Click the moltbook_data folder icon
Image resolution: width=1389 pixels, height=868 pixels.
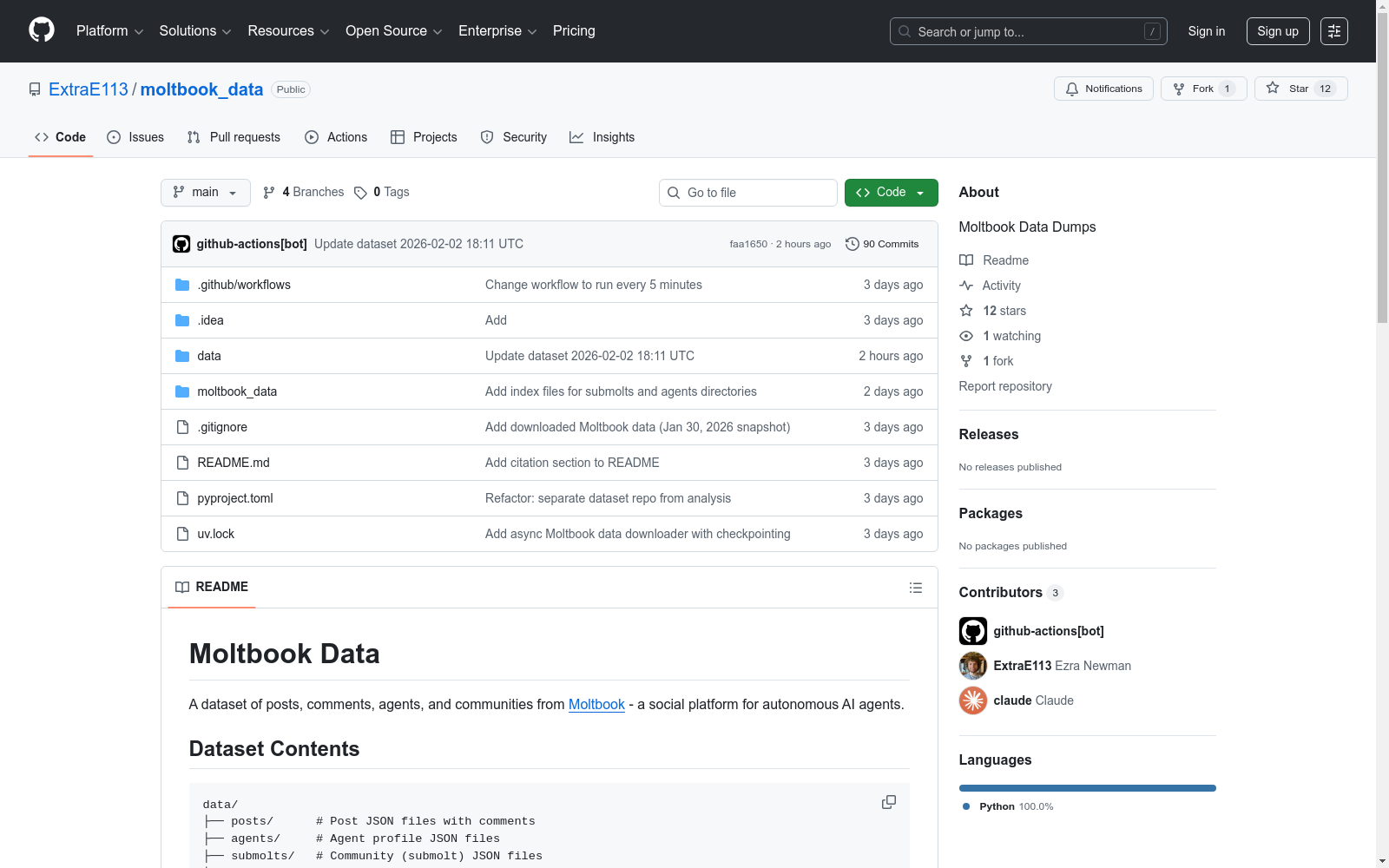(x=182, y=391)
